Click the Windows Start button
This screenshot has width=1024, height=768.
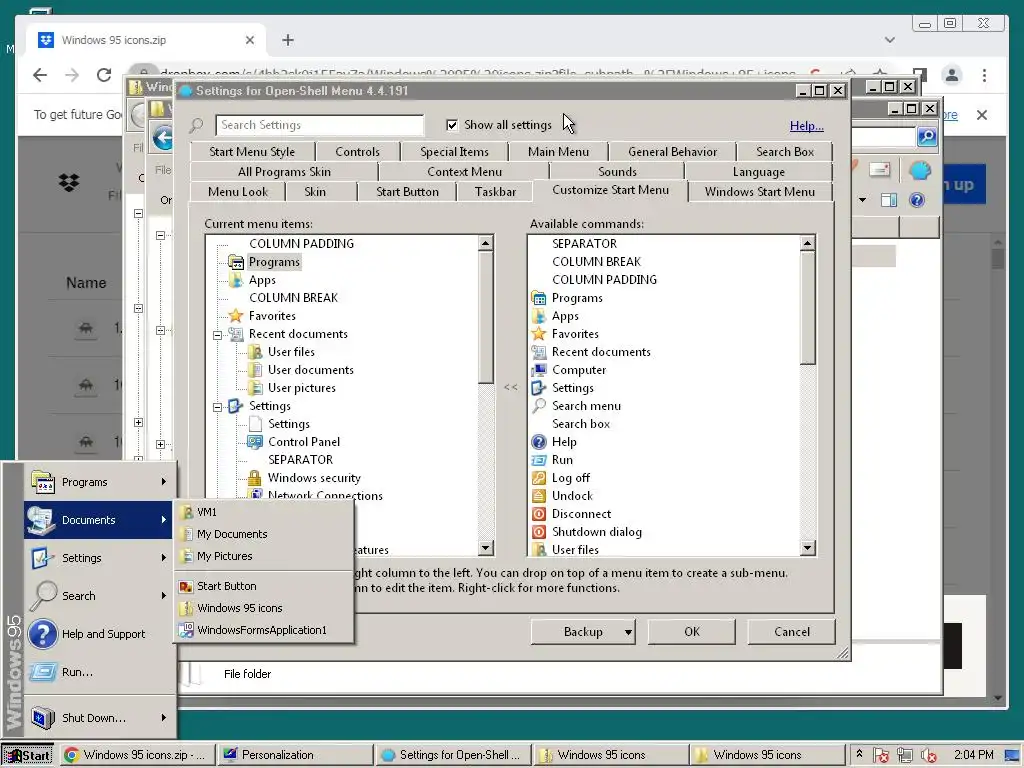27,756
